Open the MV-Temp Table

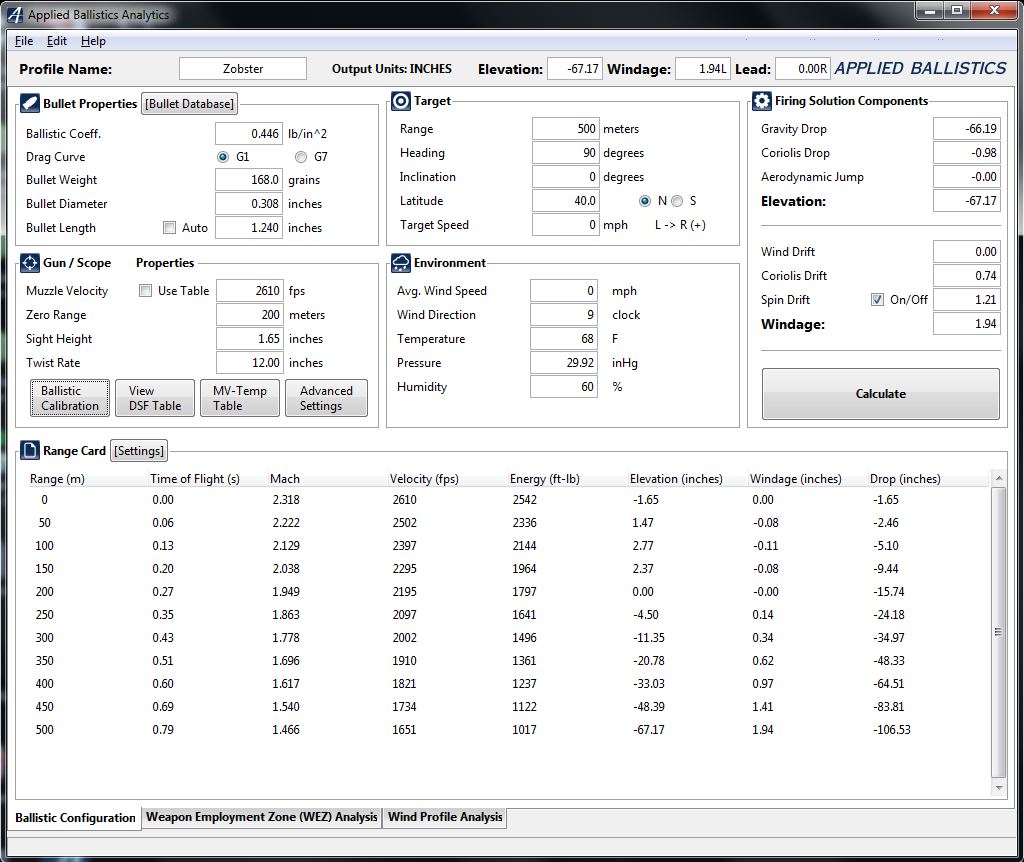coord(240,398)
